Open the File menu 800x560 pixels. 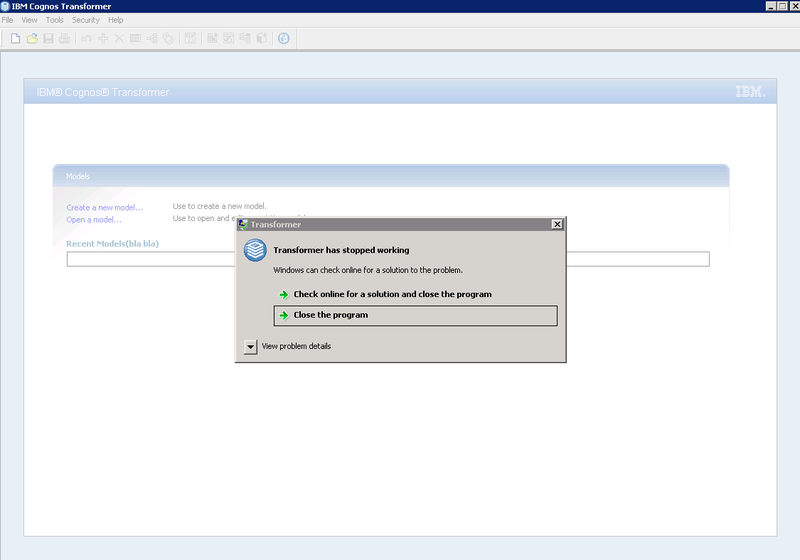(x=7, y=20)
